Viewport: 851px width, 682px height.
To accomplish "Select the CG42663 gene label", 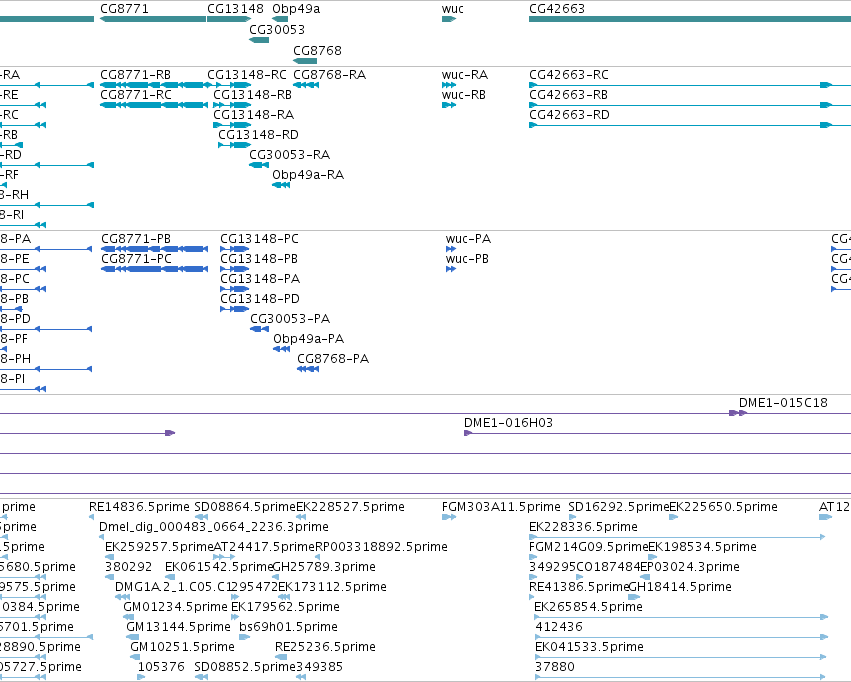I will coord(557,9).
